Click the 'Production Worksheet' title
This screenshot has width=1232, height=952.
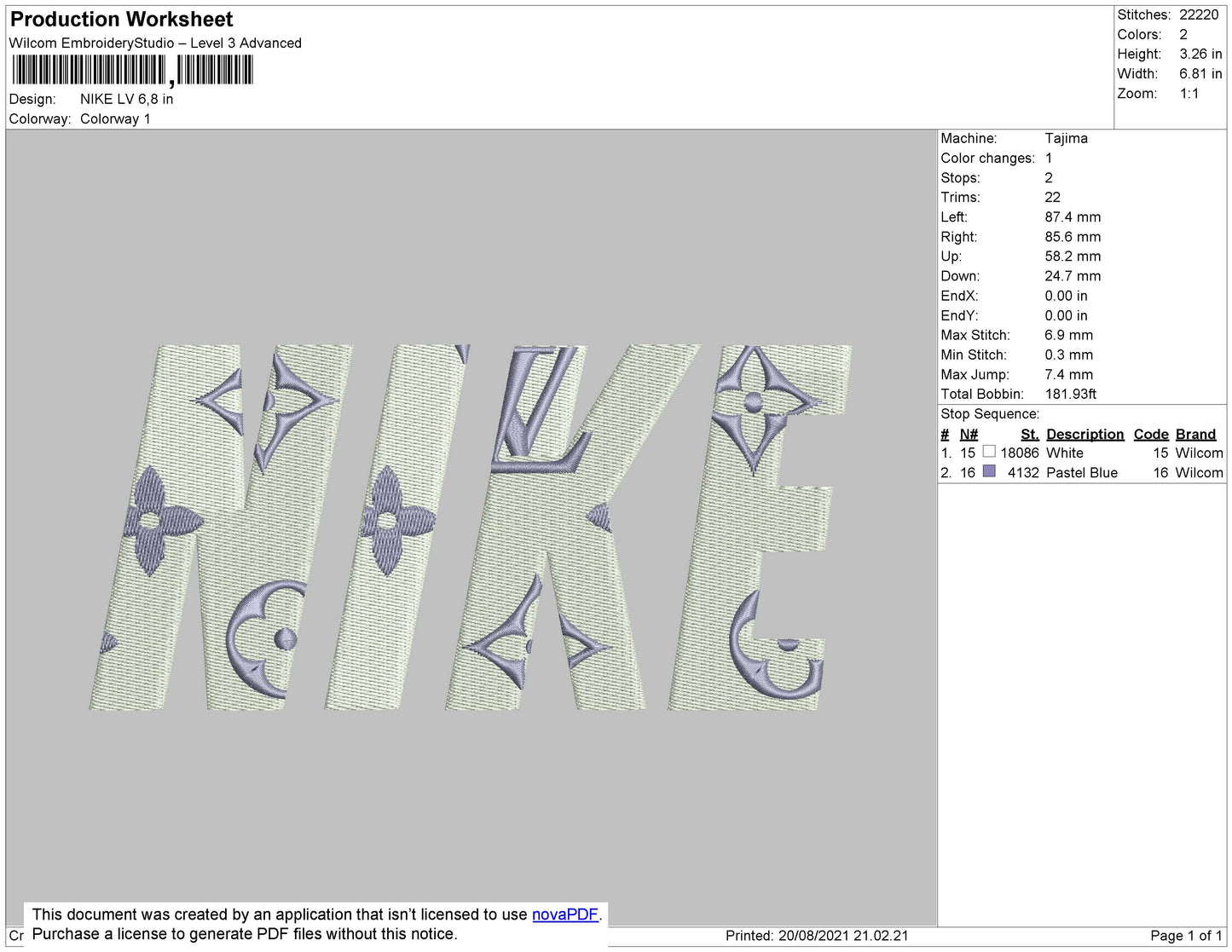point(121,19)
